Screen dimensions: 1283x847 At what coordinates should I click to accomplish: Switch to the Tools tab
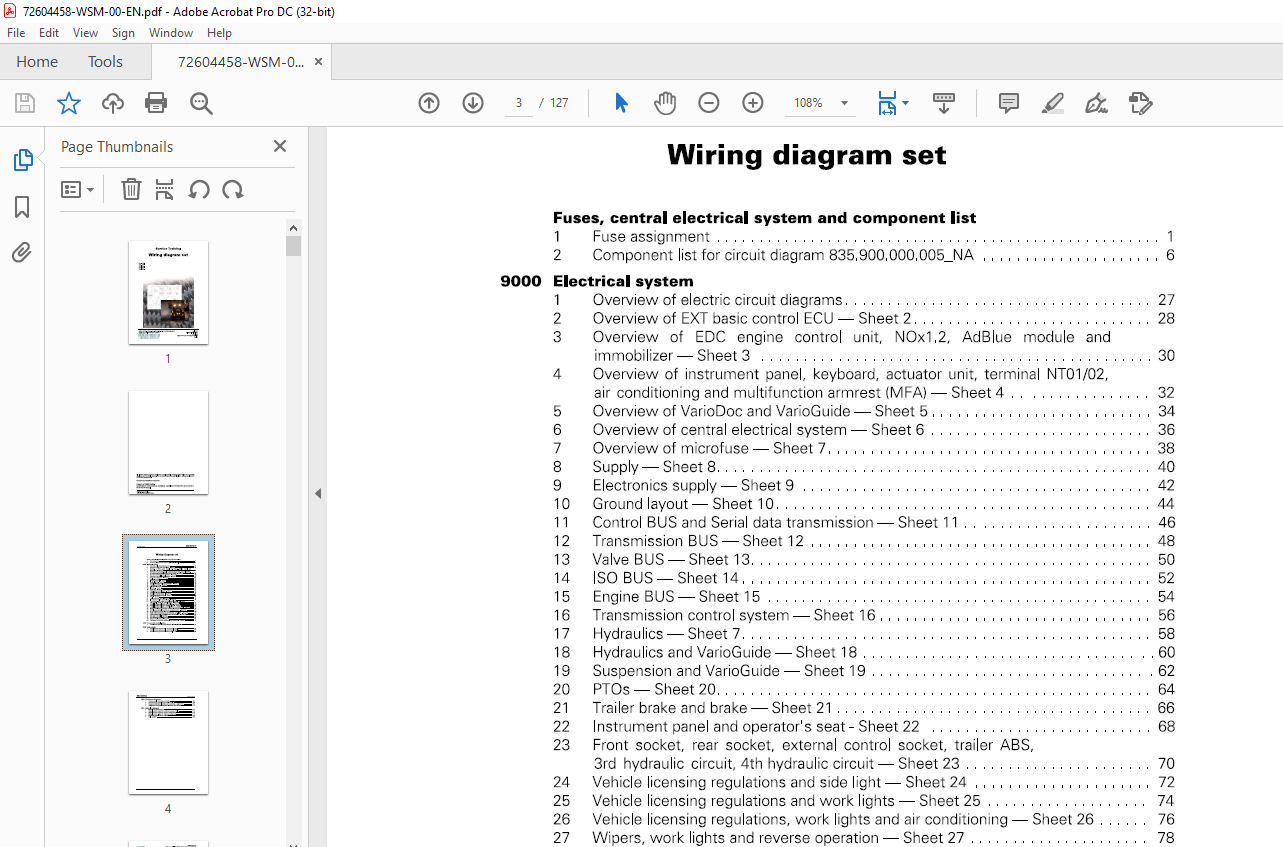(105, 62)
